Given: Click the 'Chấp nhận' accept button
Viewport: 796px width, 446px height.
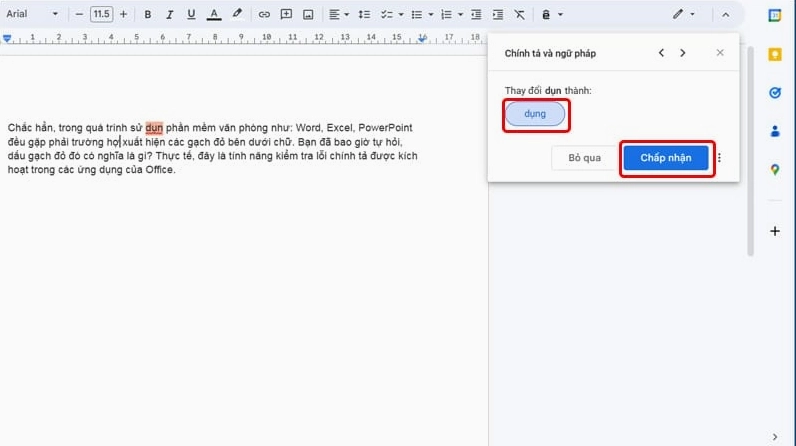Looking at the screenshot, I should (x=666, y=158).
